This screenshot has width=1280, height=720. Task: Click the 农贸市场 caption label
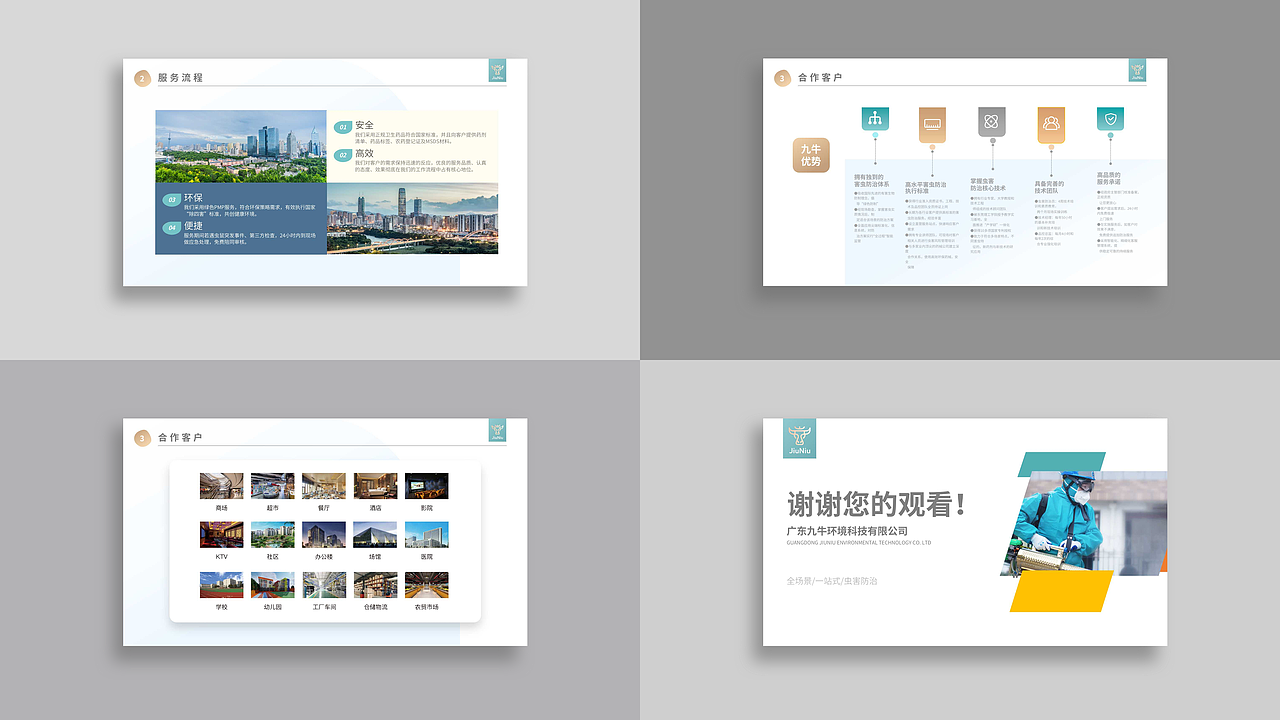[x=427, y=607]
